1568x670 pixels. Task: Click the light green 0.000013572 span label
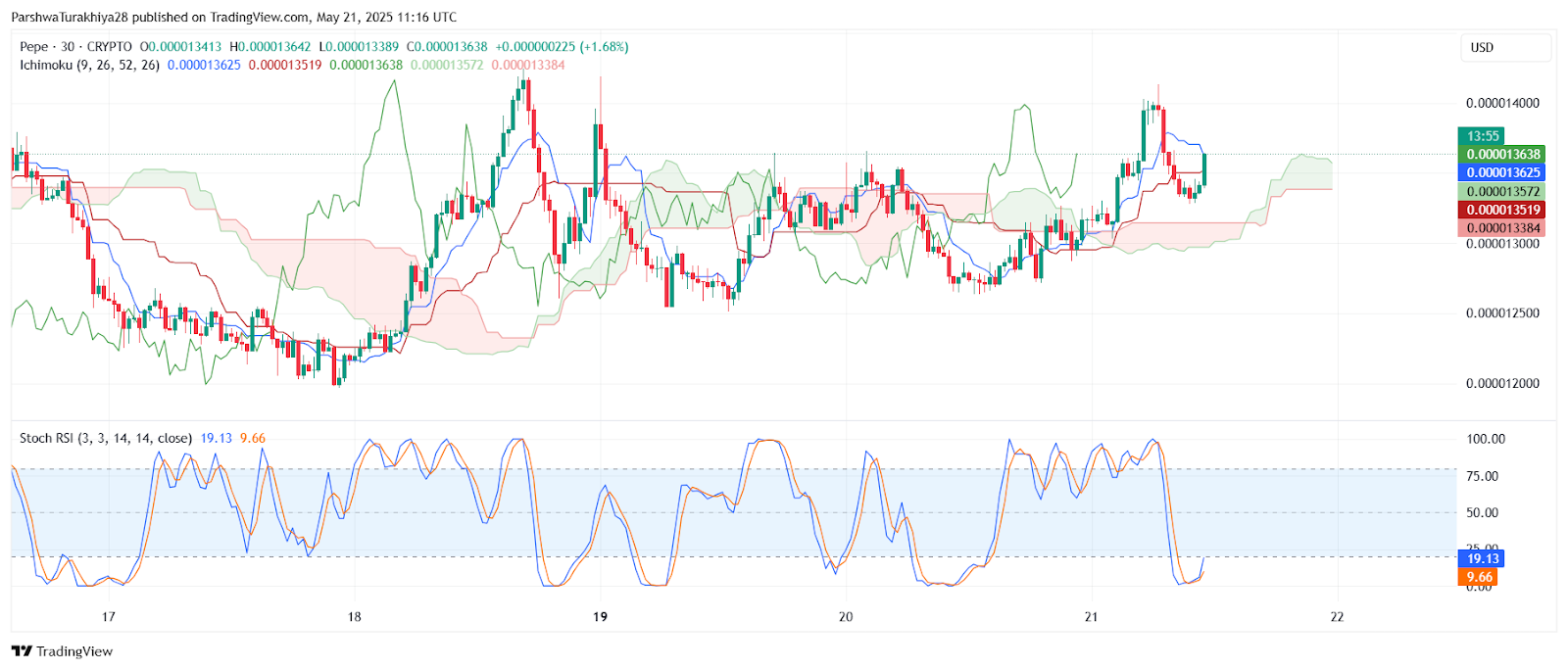click(x=1502, y=191)
